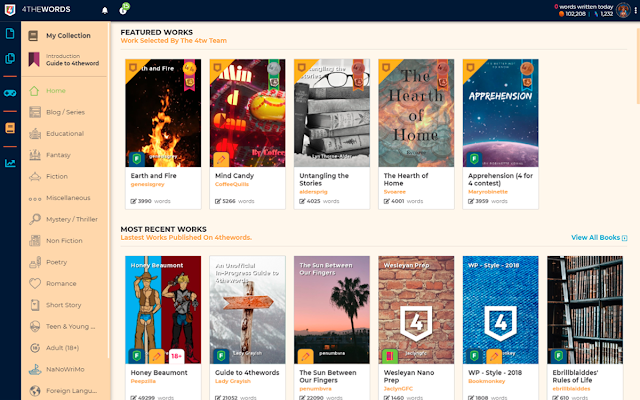Open author Bookmonkey's profile link
Viewport: 640px width, 400px height.
tap(487, 381)
